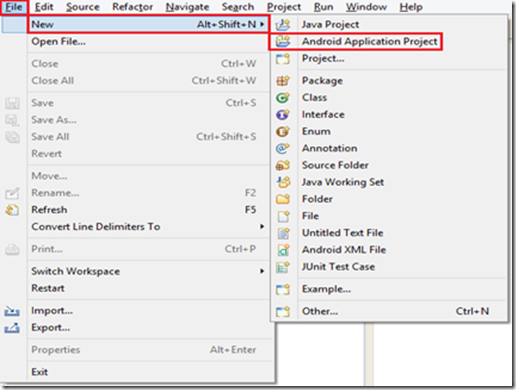The height and width of the screenshot is (390, 516).
Task: Click the Print icon
Action: [12, 249]
